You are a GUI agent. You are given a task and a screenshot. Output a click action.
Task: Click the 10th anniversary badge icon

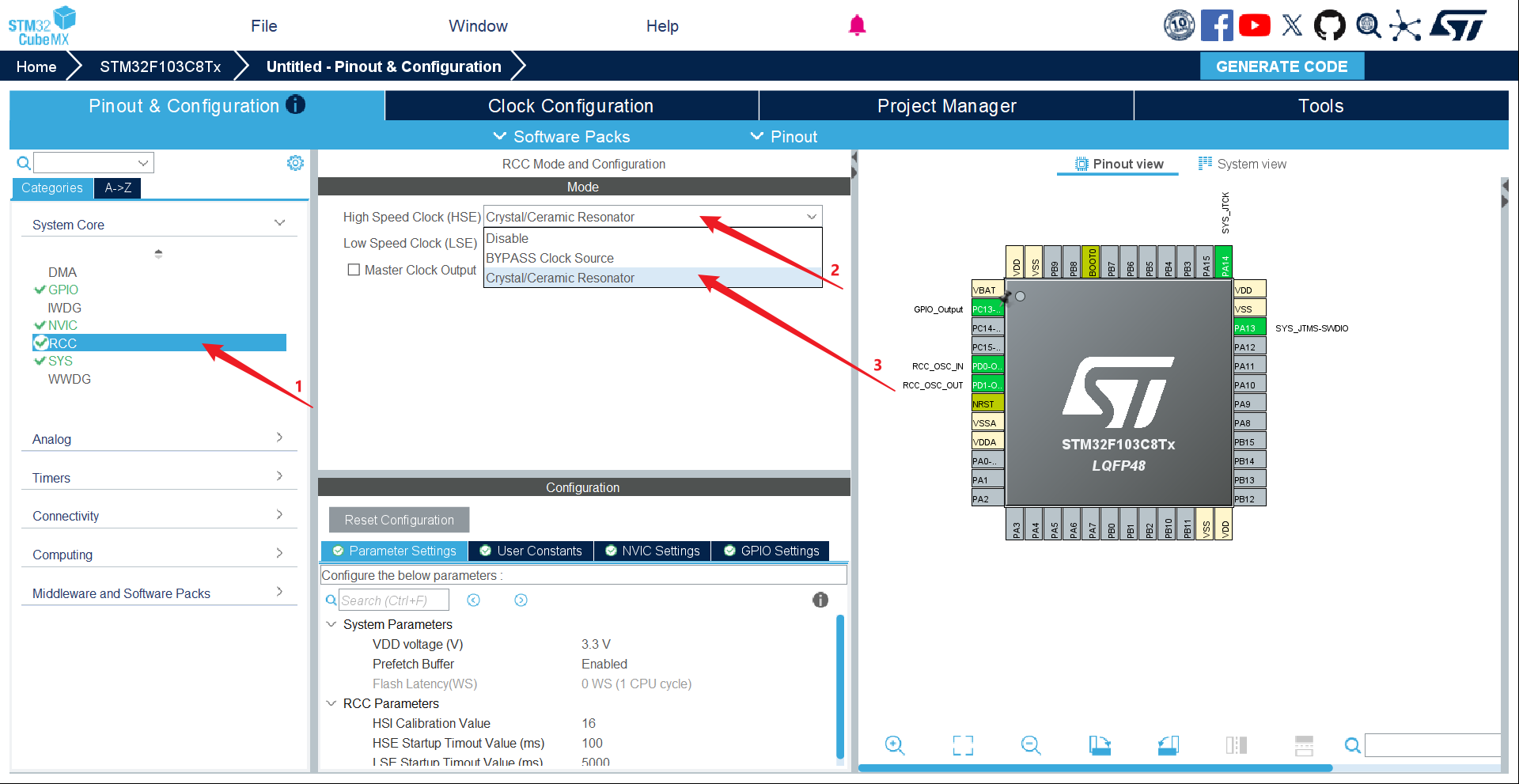(x=1179, y=25)
